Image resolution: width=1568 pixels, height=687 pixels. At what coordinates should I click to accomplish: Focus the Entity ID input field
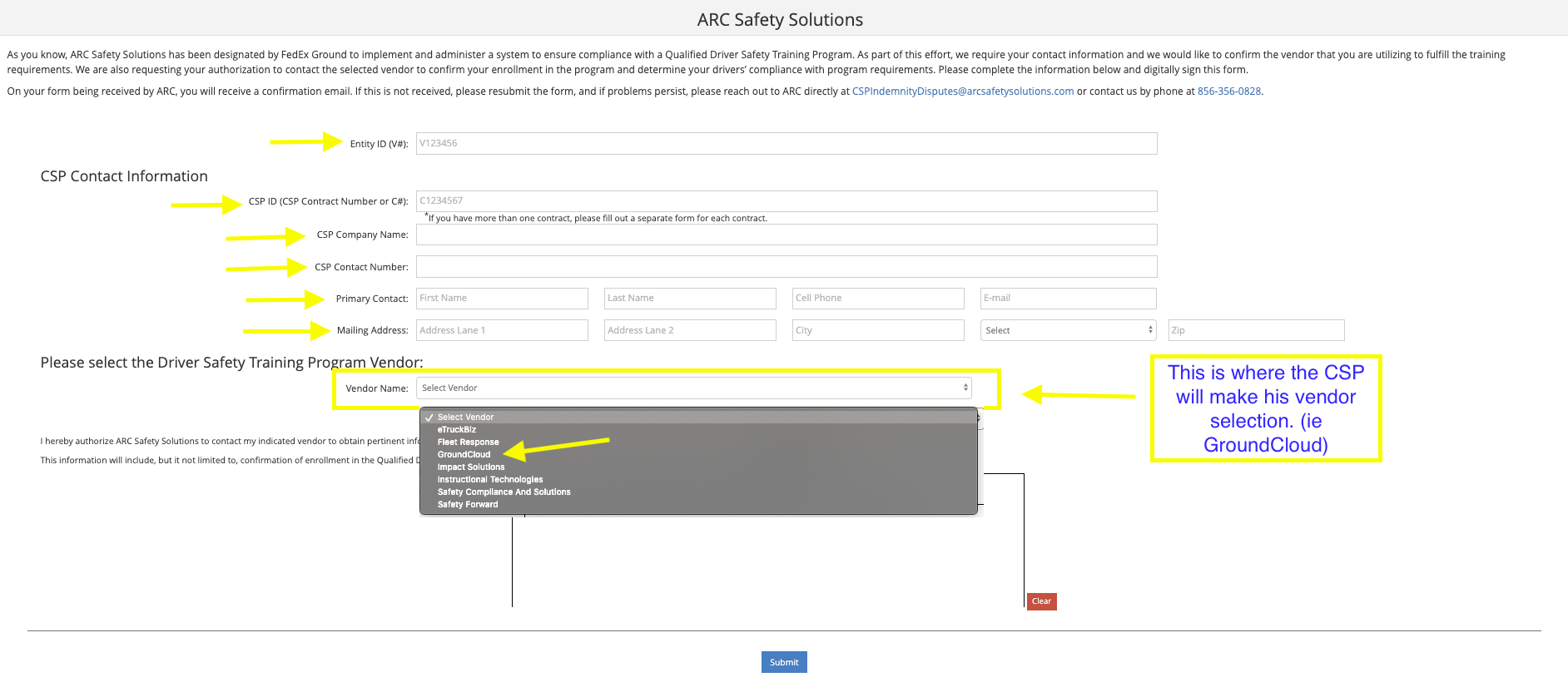(786, 143)
